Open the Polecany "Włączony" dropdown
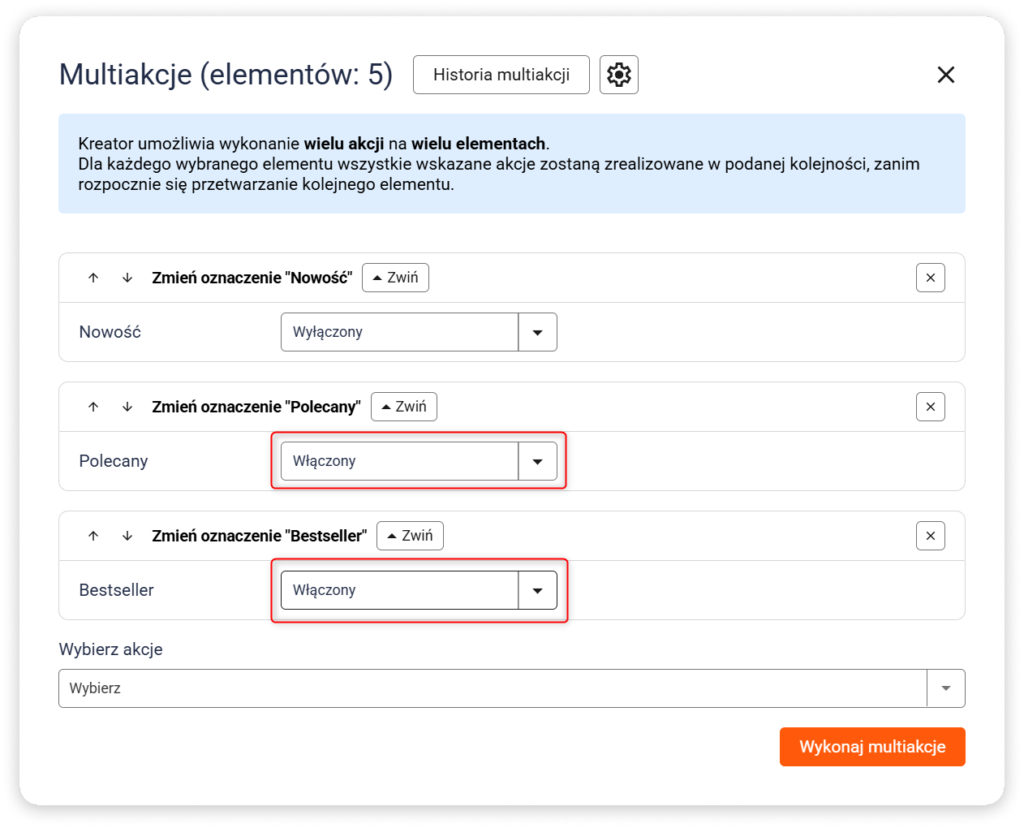 [x=418, y=461]
